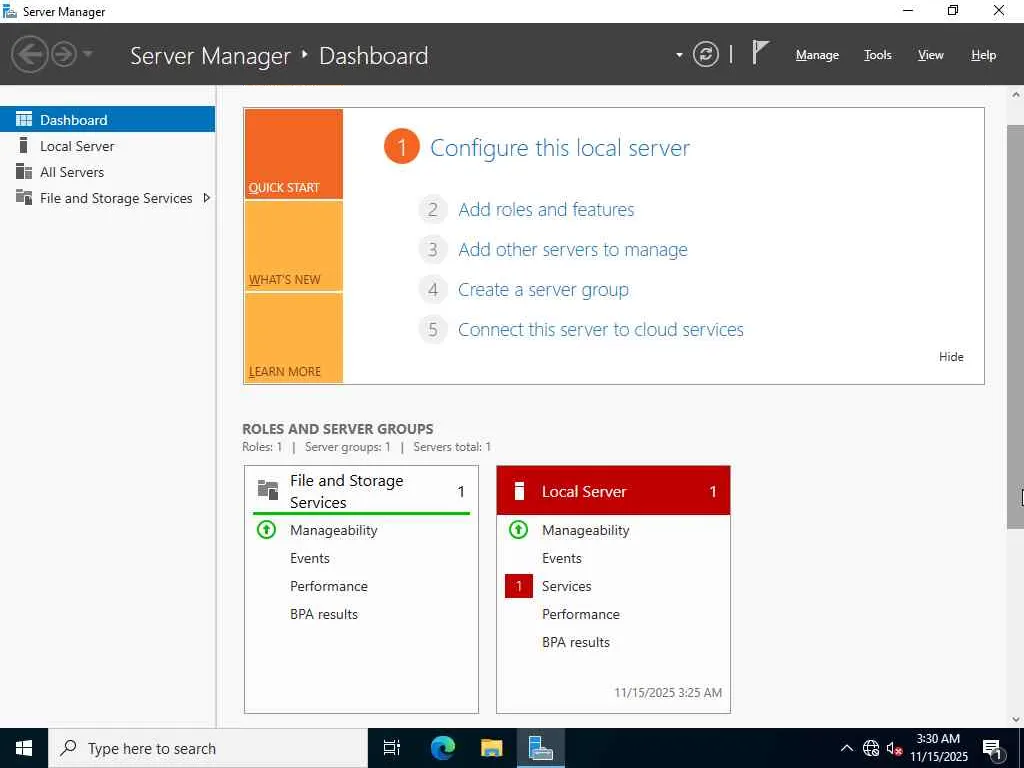The image size is (1024, 768).
Task: Open BPA results in Local Server tile
Action: (x=576, y=643)
